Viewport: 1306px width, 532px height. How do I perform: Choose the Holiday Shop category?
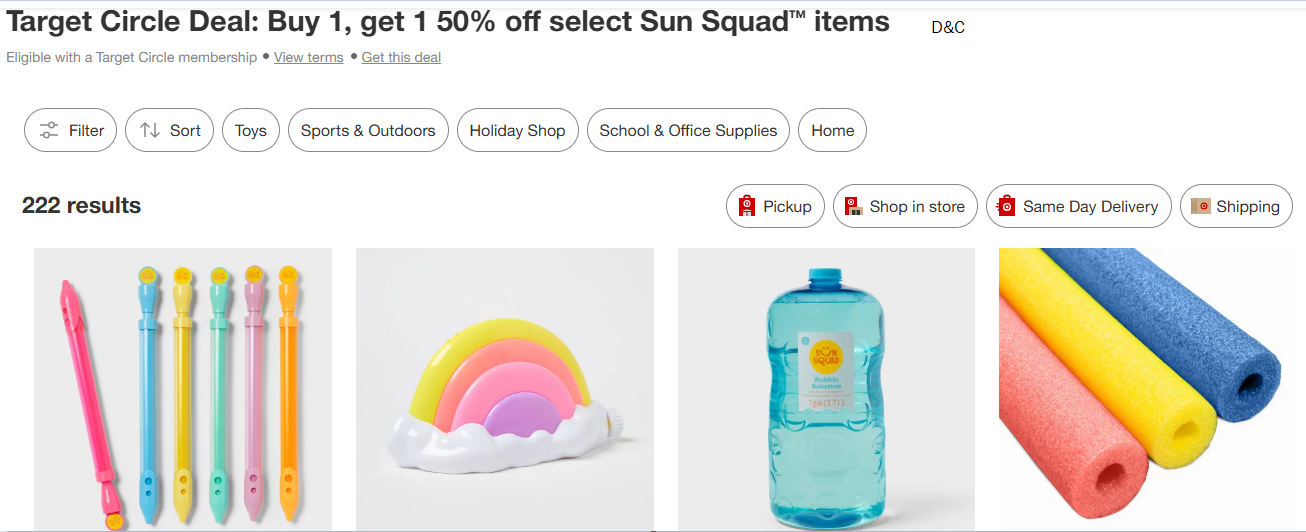pos(517,131)
